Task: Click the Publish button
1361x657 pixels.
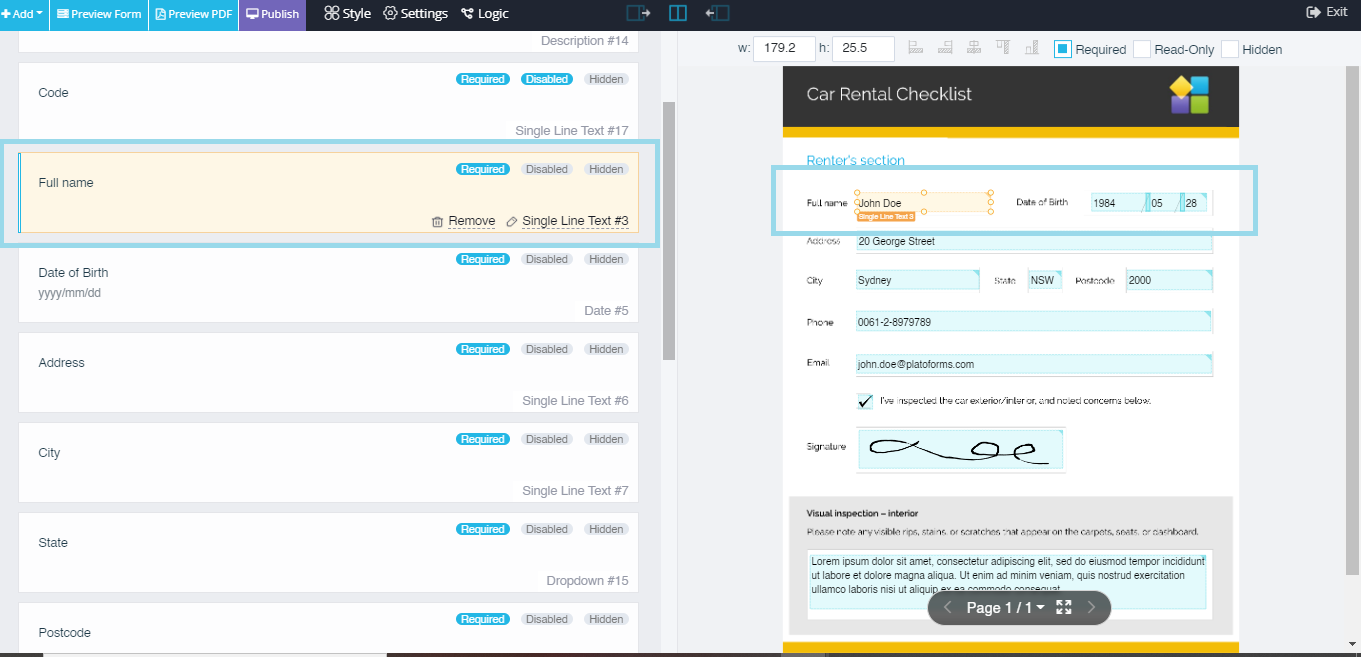Action: (x=272, y=14)
